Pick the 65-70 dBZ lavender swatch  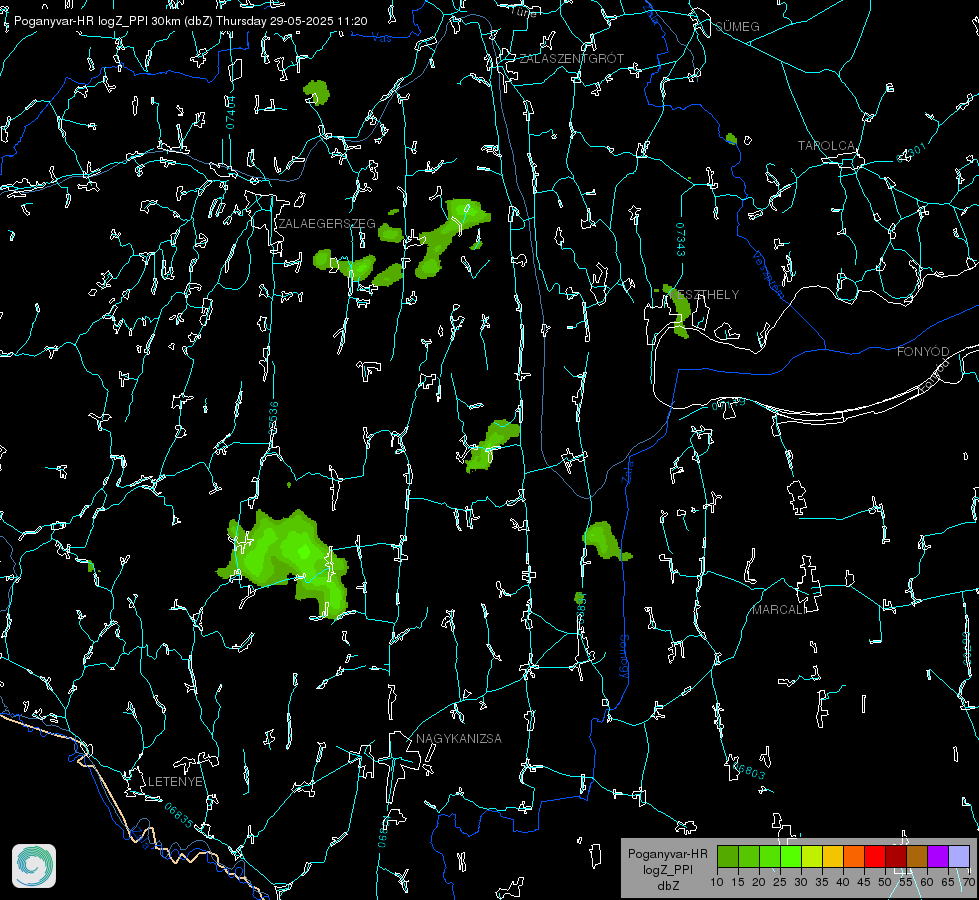coord(959,856)
